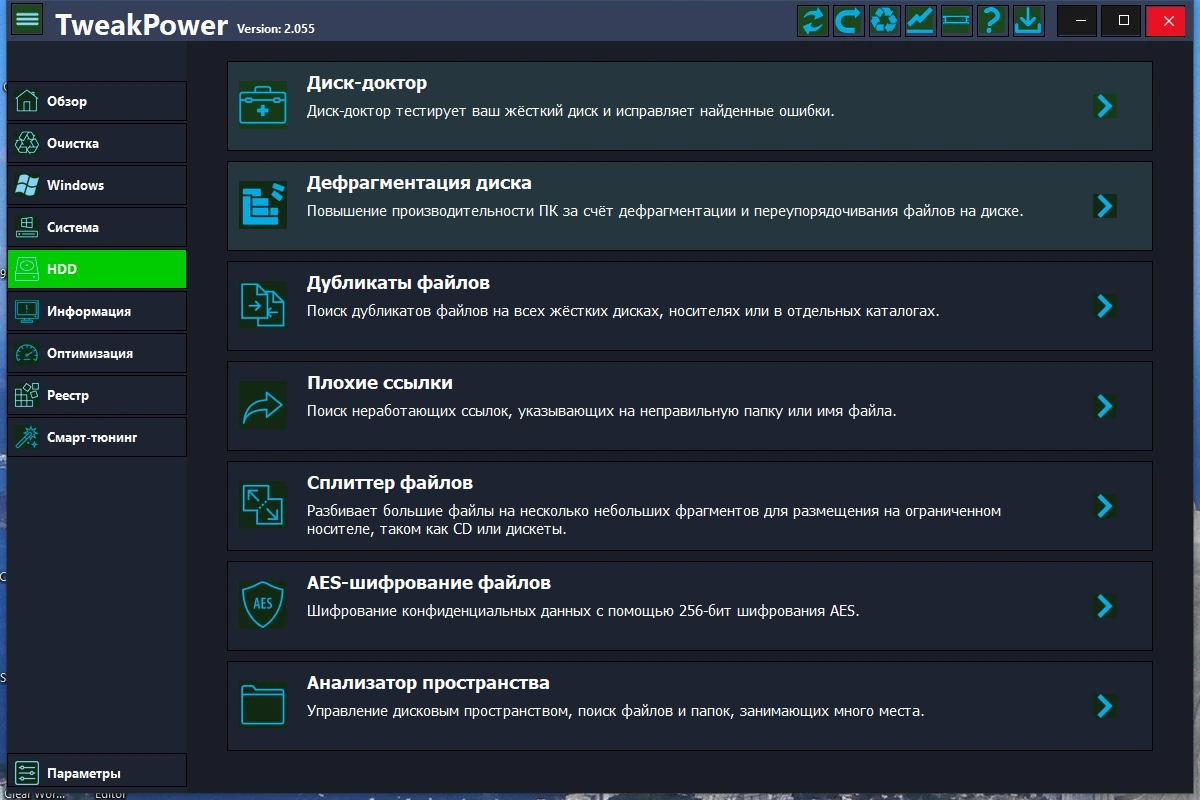1200x800 pixels.
Task: Open the AES-шифрование файлов title
Action: pos(429,583)
